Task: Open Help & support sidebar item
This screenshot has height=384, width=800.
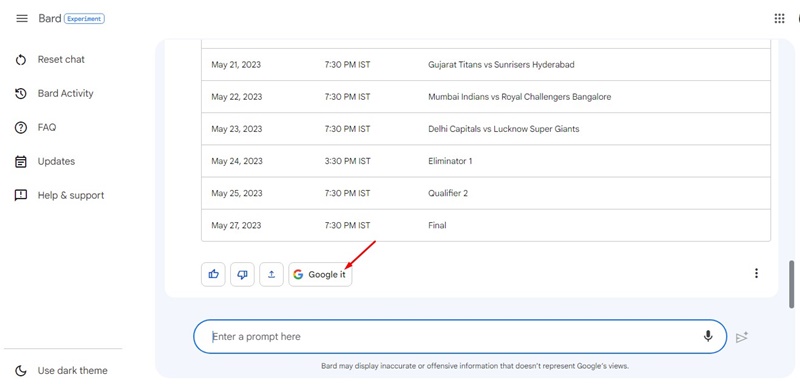Action: (x=71, y=196)
